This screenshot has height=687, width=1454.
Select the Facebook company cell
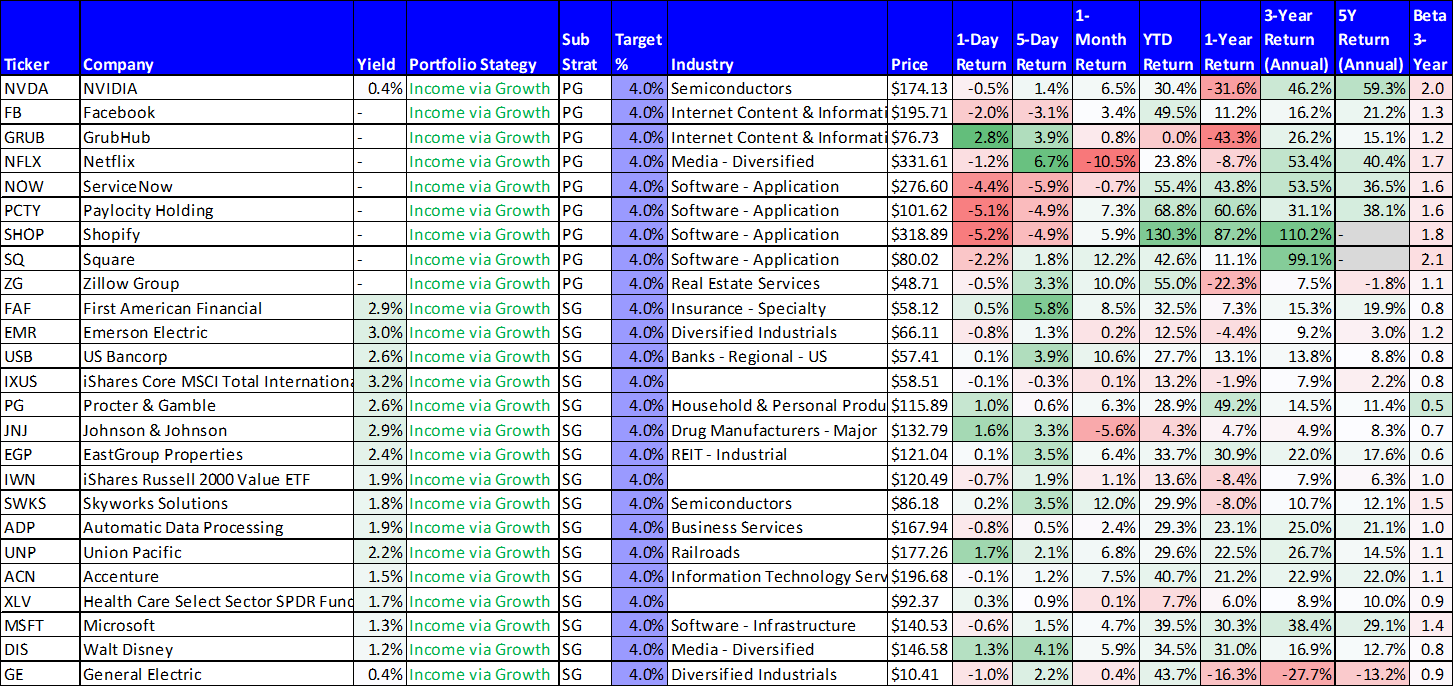coord(217,112)
